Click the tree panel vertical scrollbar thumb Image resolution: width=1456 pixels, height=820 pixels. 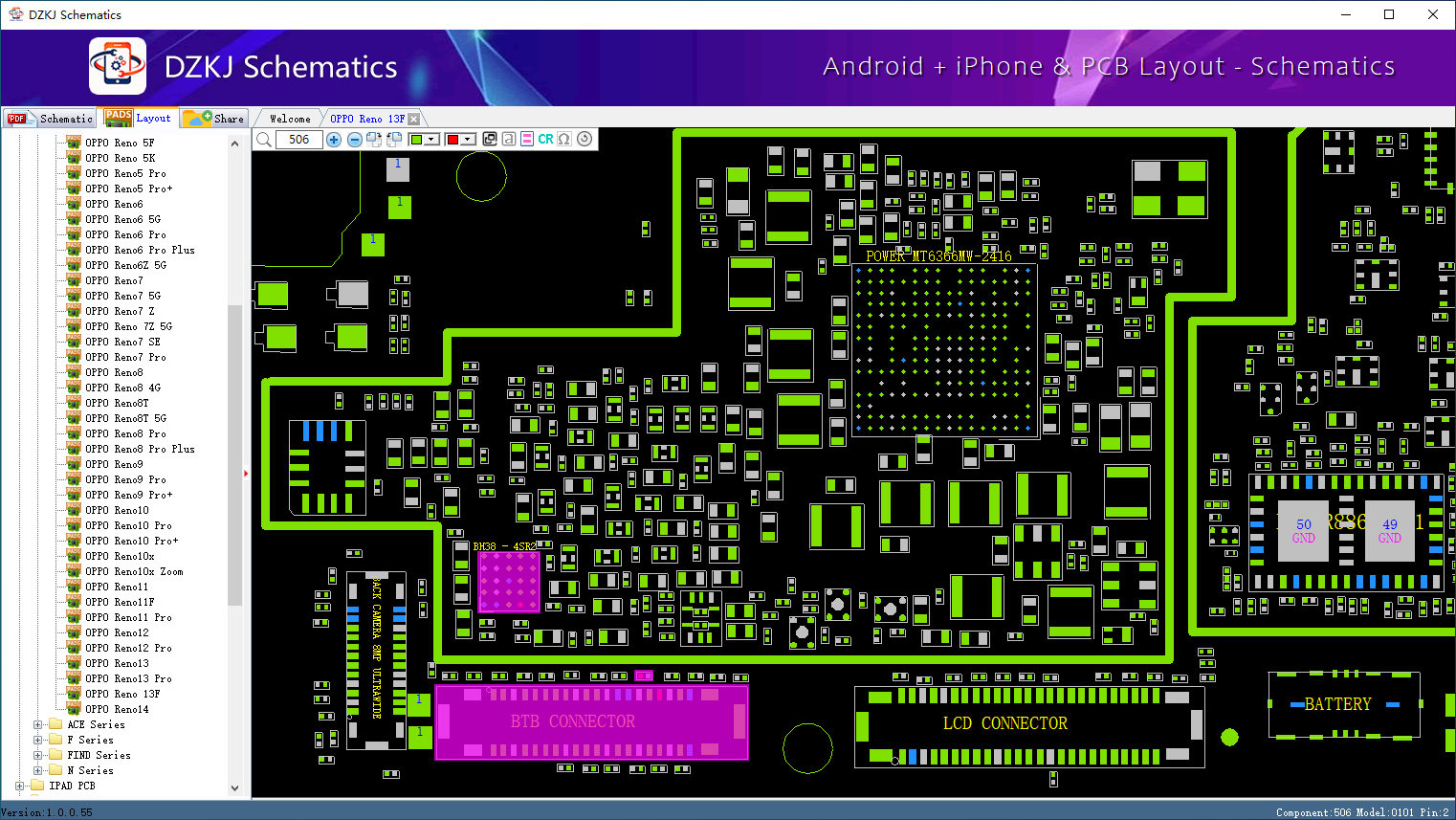coord(235,454)
